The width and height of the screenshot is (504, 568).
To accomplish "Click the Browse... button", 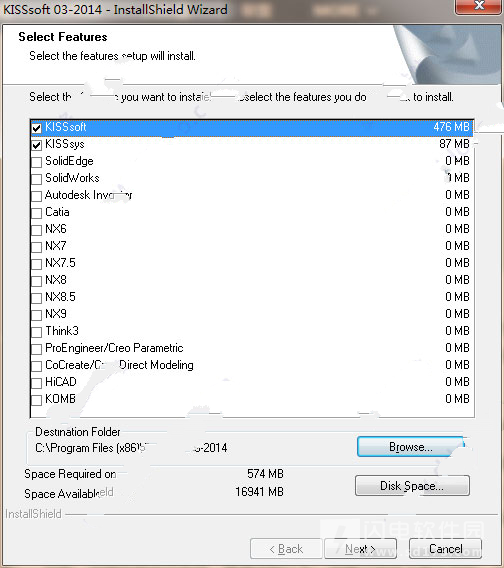I will [411, 447].
